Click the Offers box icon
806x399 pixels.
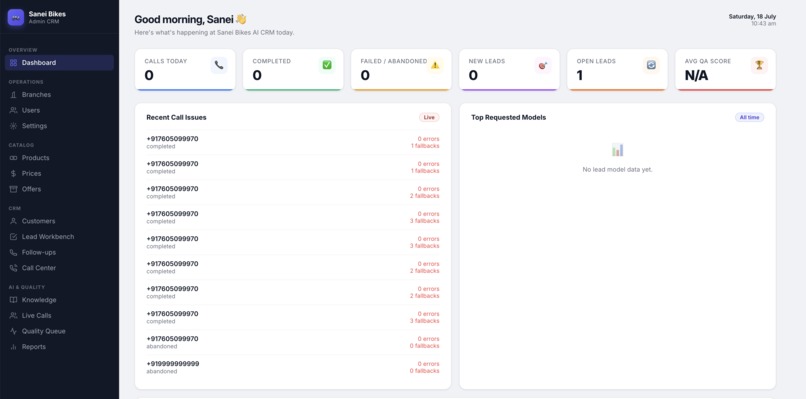click(x=13, y=189)
